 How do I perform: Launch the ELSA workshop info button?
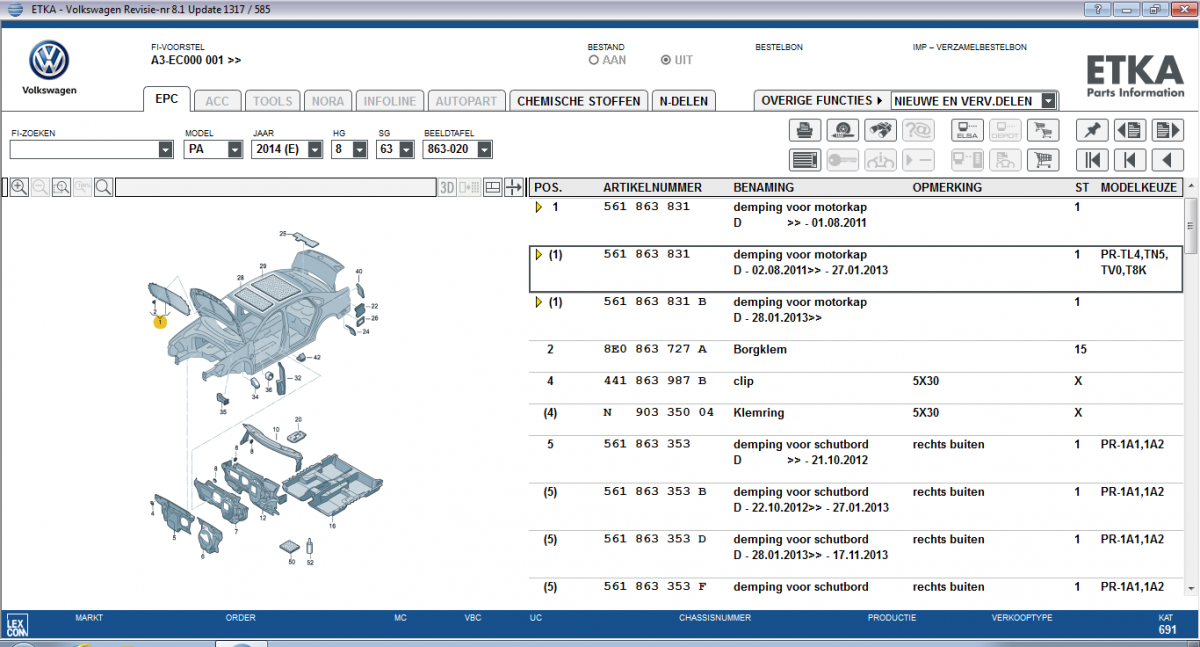click(966, 130)
